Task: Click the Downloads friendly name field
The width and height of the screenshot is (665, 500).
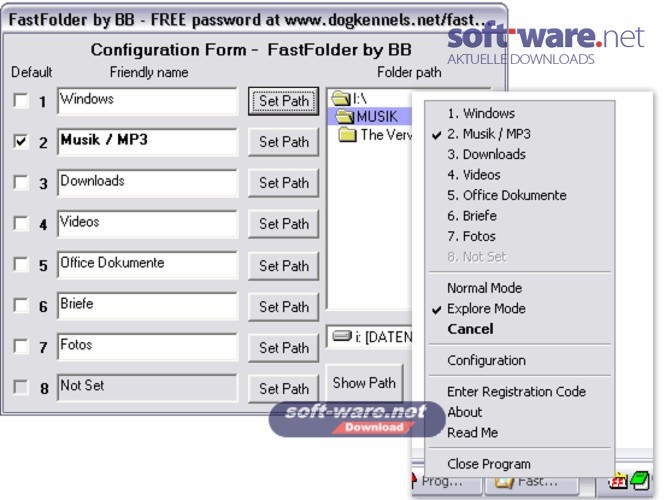Action: pyautogui.click(x=147, y=183)
